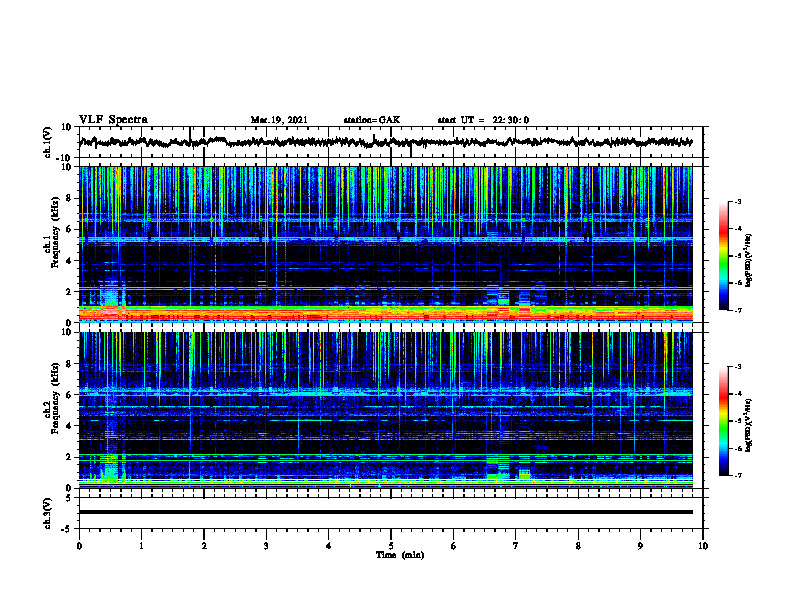Click the 'ch.3(V)' axis label

tap(48, 513)
